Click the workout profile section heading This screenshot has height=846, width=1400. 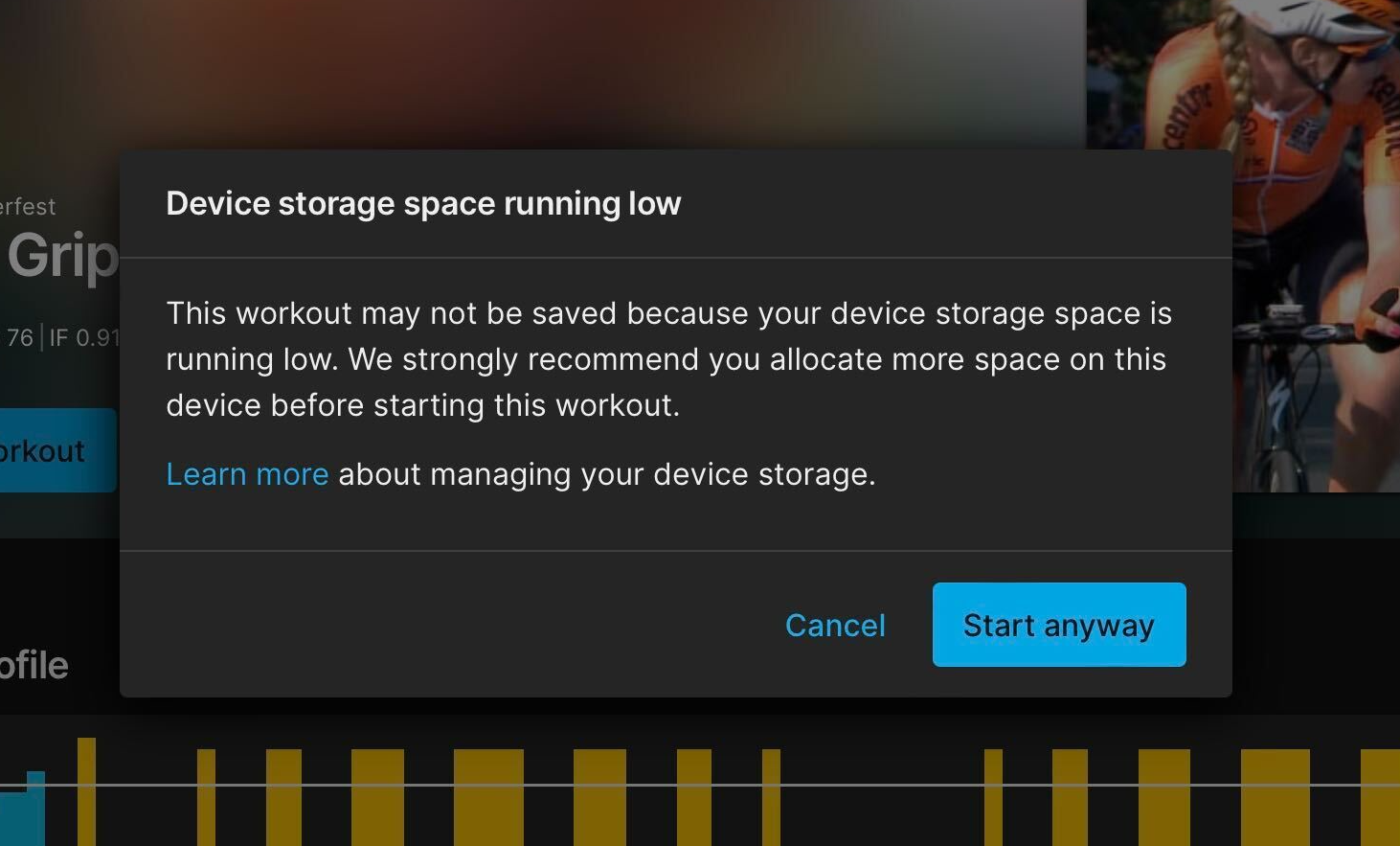34,665
